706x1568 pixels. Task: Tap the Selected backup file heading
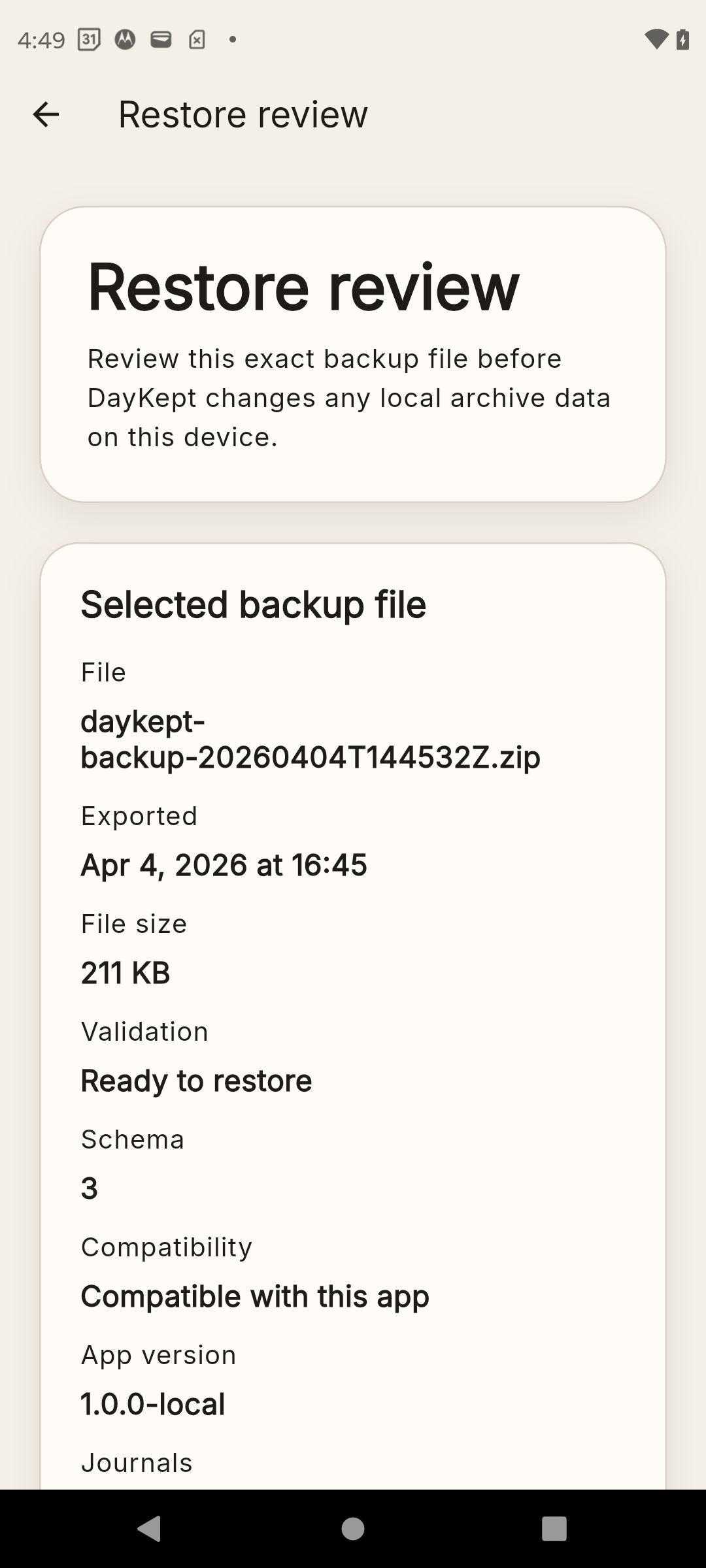click(x=252, y=605)
